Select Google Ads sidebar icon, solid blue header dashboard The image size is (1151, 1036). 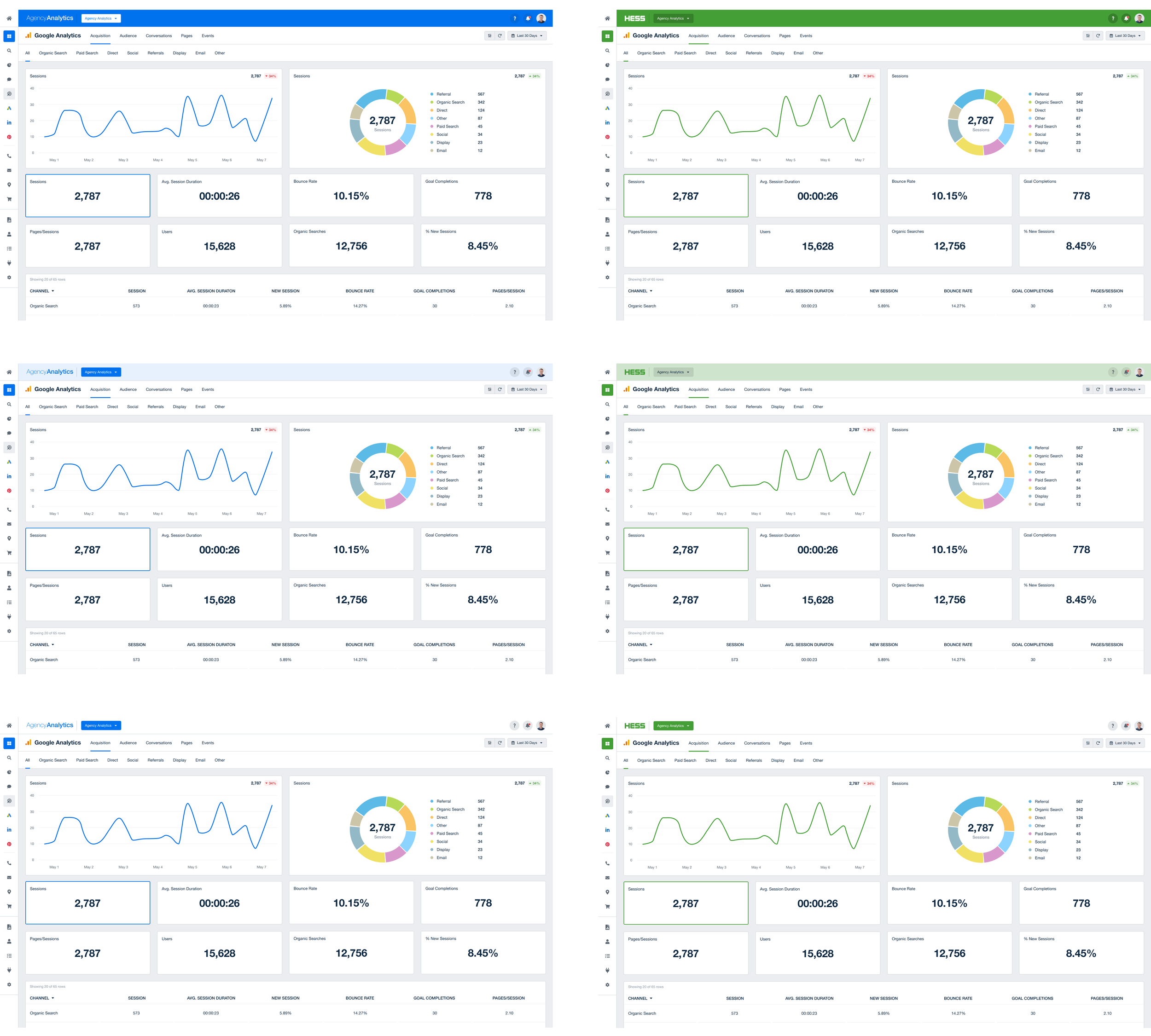click(9, 108)
